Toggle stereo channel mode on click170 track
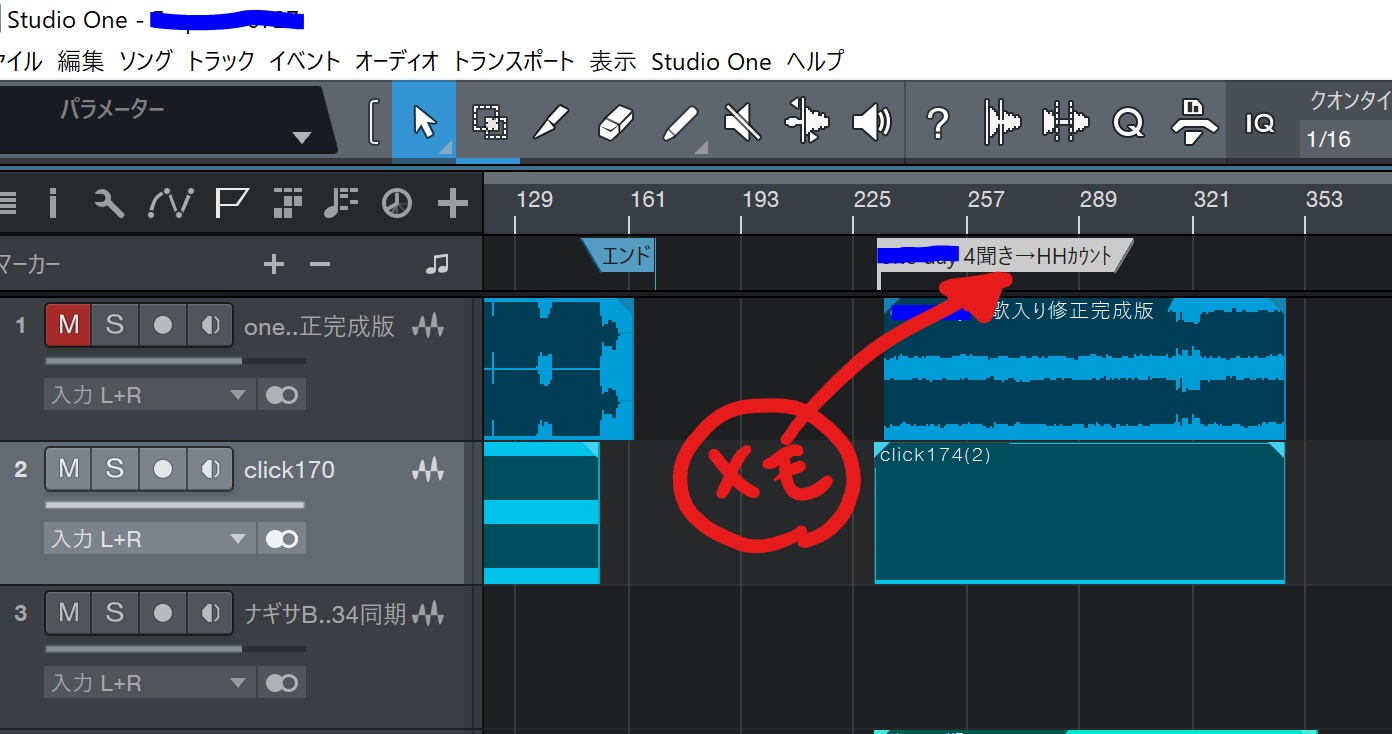1392x734 pixels. pos(282,539)
